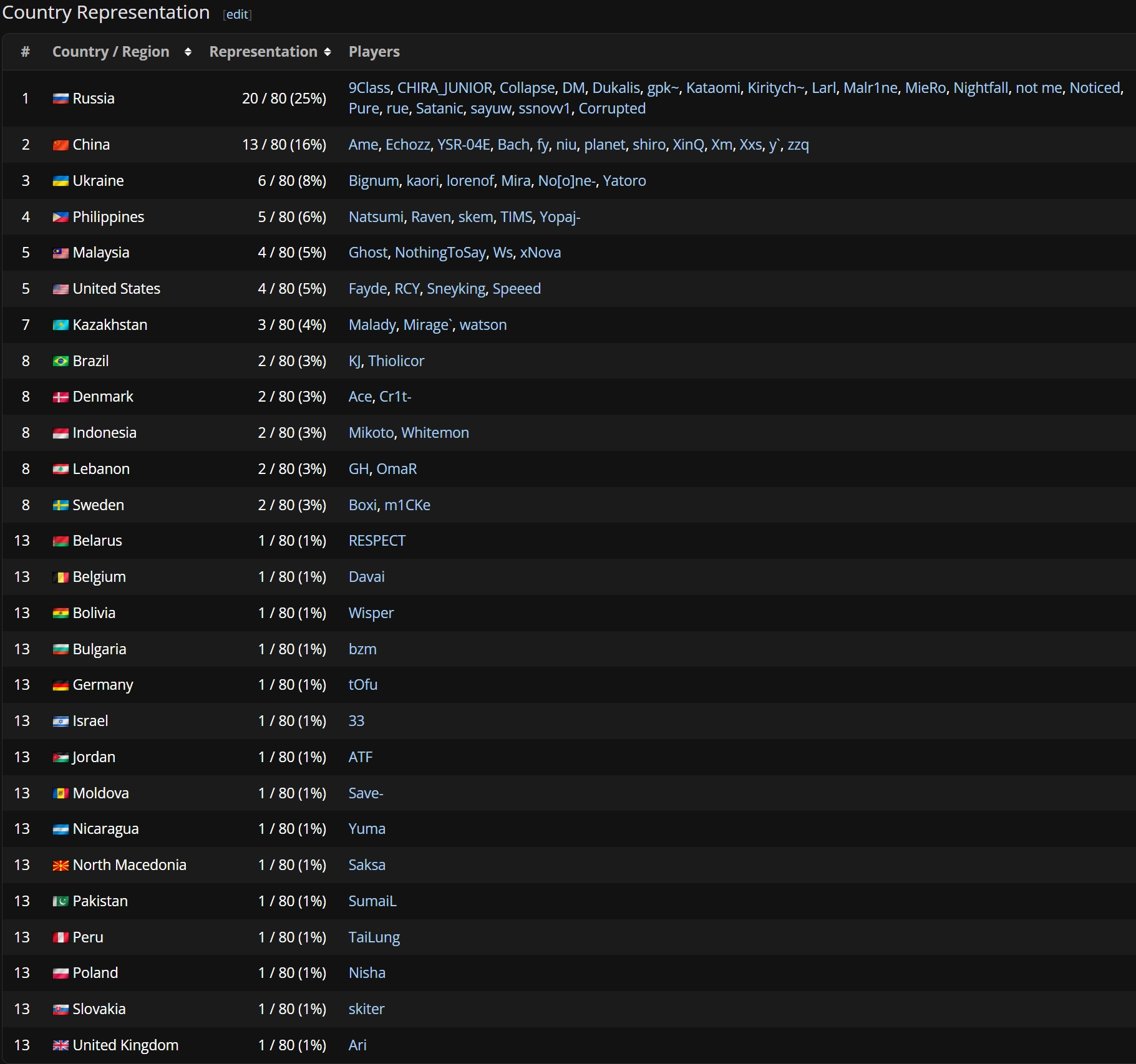The height and width of the screenshot is (1064, 1136).
Task: Click the Moldova flag icon
Action: 61,793
